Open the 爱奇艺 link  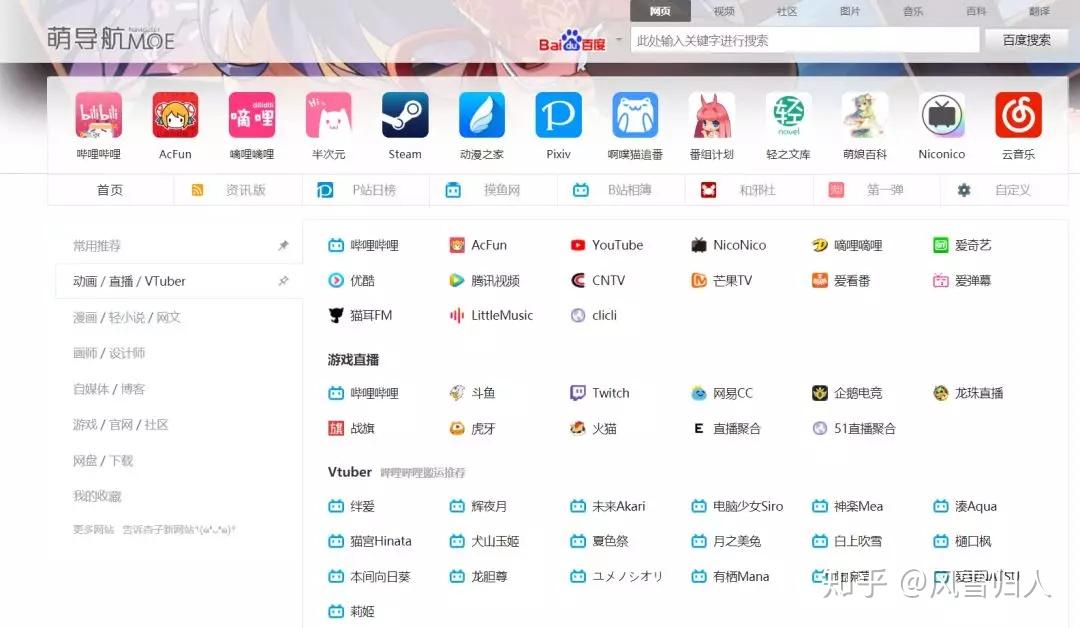[963, 245]
